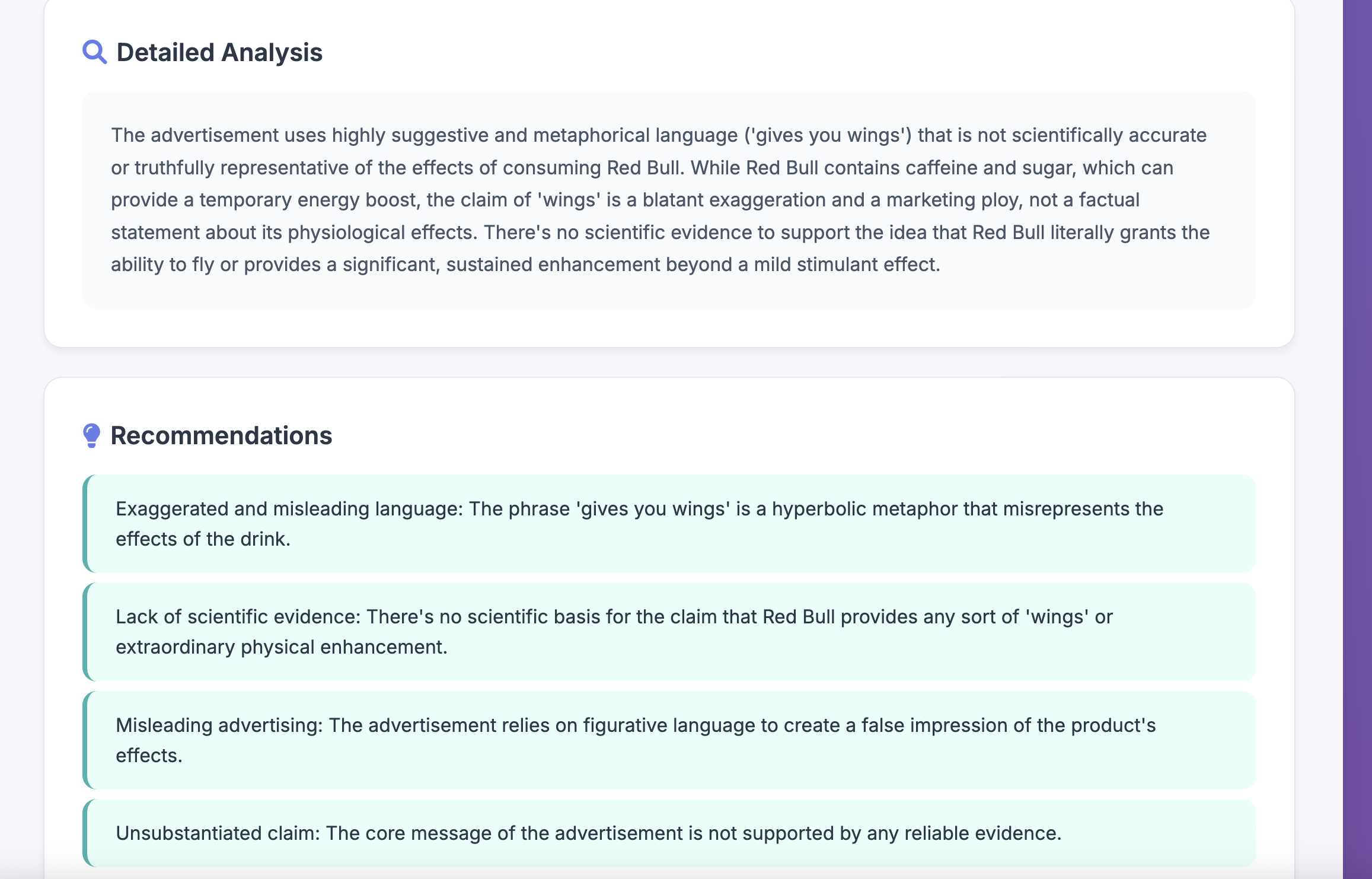Viewport: 1372px width, 879px height.
Task: Select the 'Misleading advertising' recommendation card
Action: pyautogui.click(x=669, y=740)
